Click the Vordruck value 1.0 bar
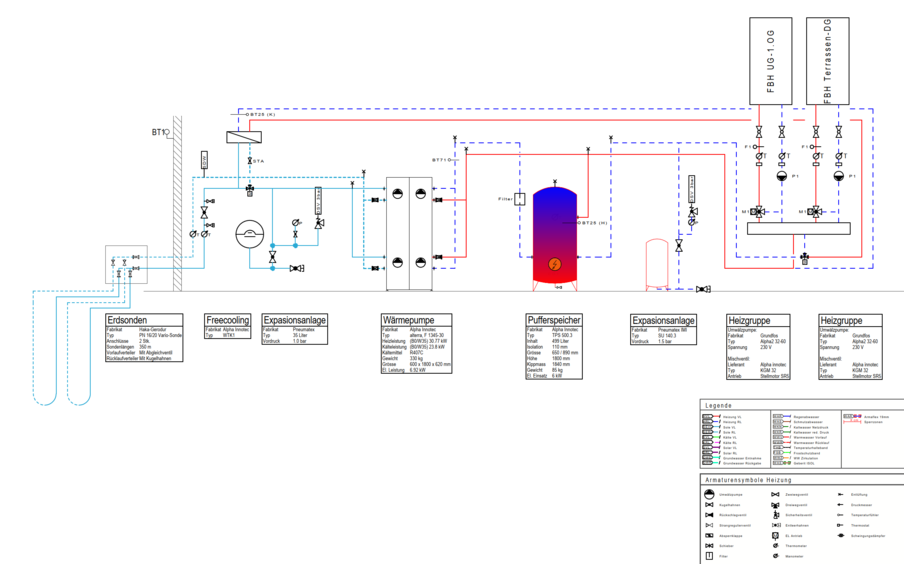 point(300,341)
